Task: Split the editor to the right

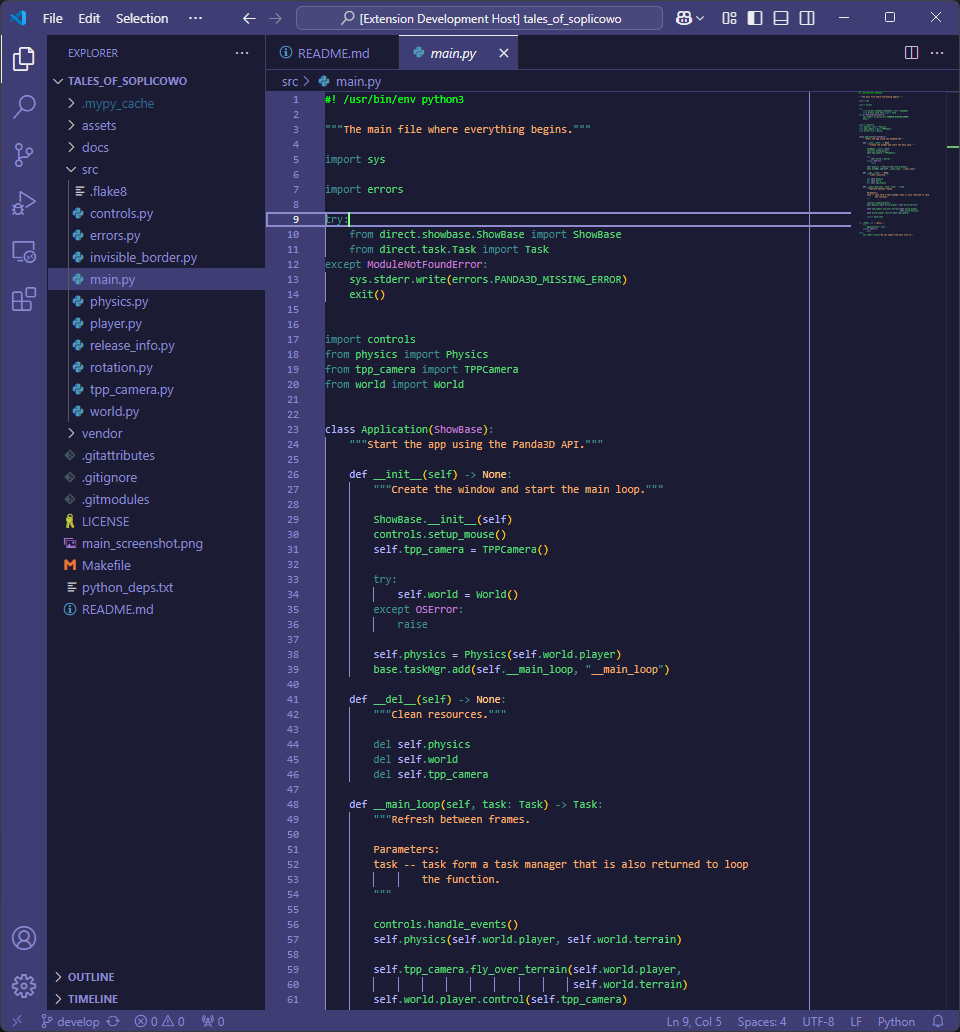Action: pyautogui.click(x=911, y=53)
